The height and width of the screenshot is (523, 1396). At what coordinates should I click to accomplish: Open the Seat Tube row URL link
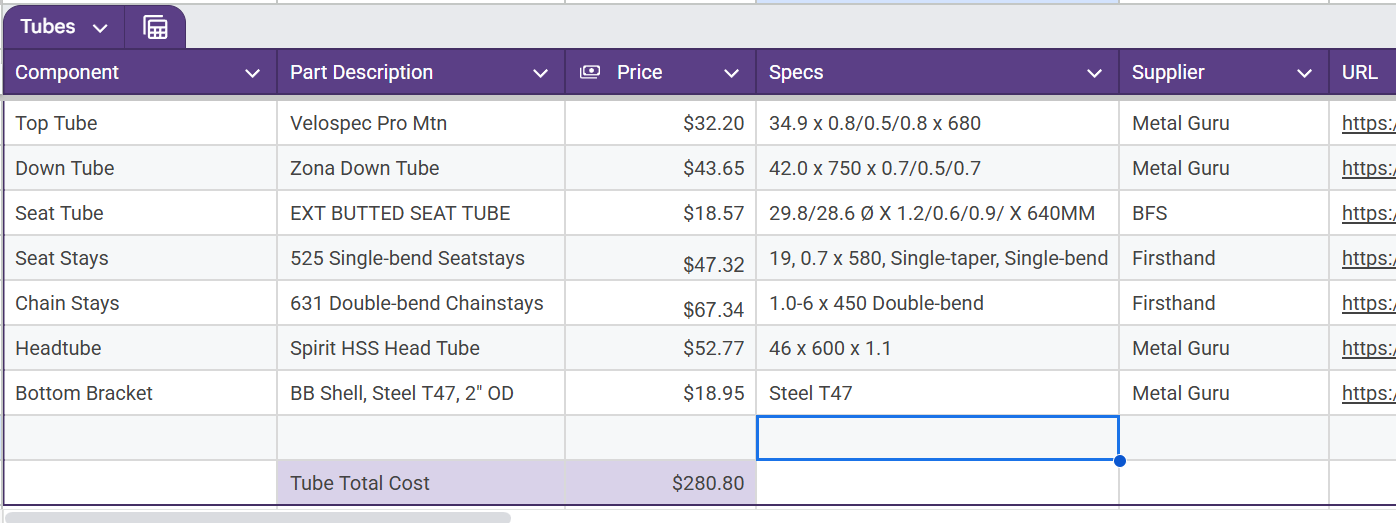coord(1368,213)
